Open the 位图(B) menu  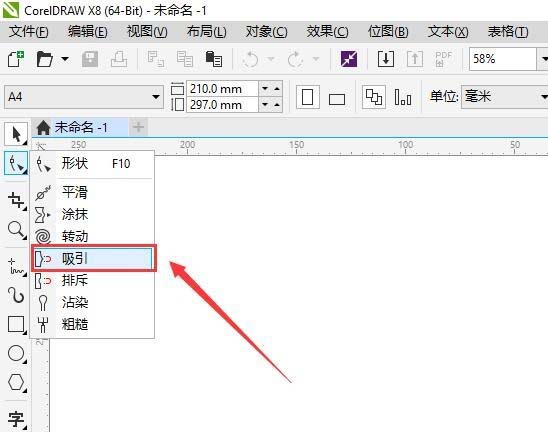[x=388, y=32]
